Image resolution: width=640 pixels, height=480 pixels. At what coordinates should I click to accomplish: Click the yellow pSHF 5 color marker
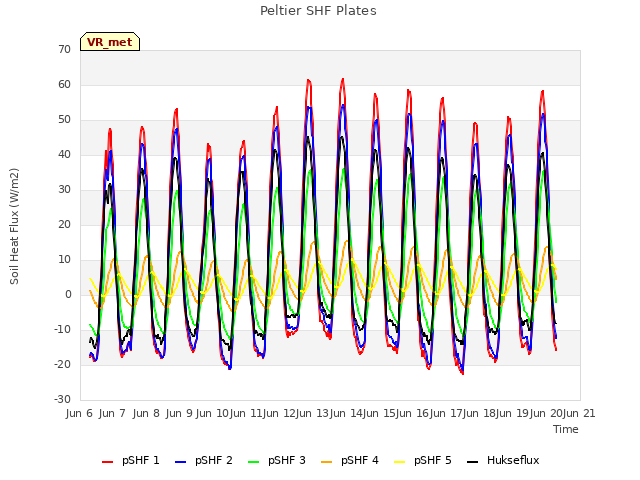click(400, 462)
